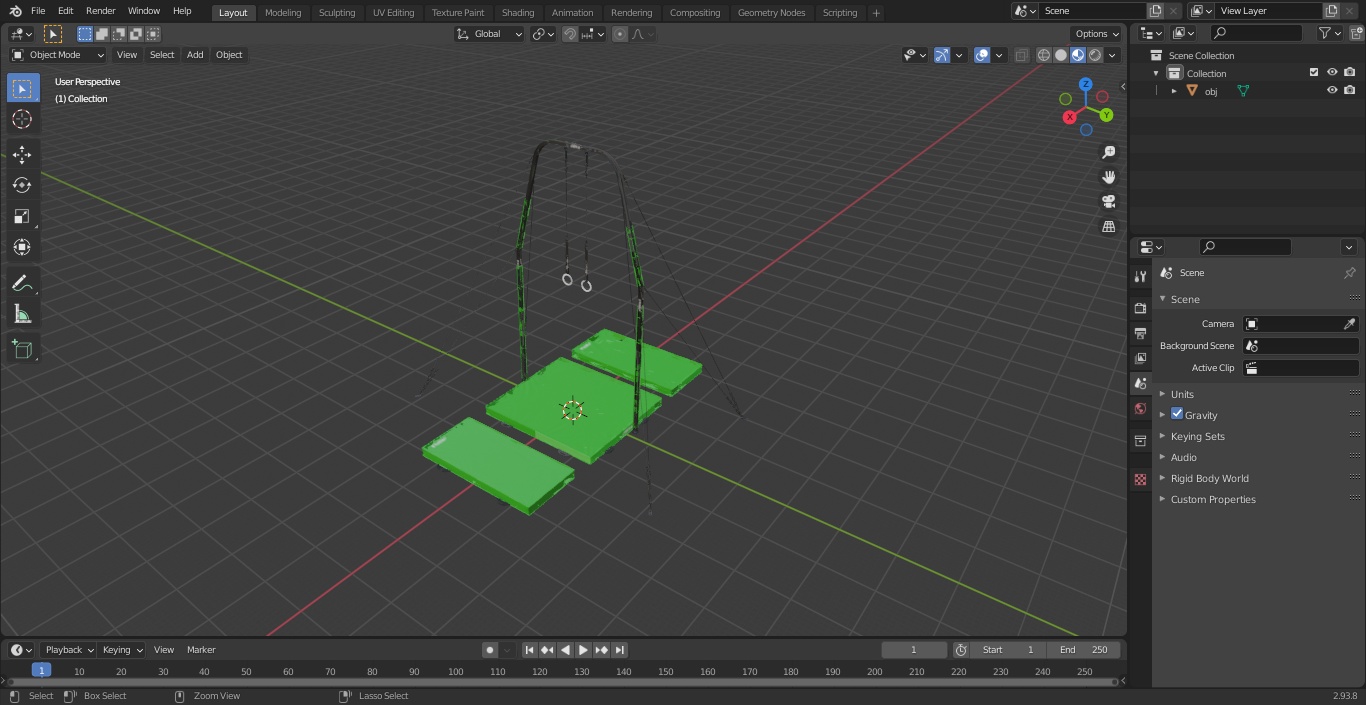Expand the obj tree item
Image resolution: width=1366 pixels, height=705 pixels.
click(1174, 91)
